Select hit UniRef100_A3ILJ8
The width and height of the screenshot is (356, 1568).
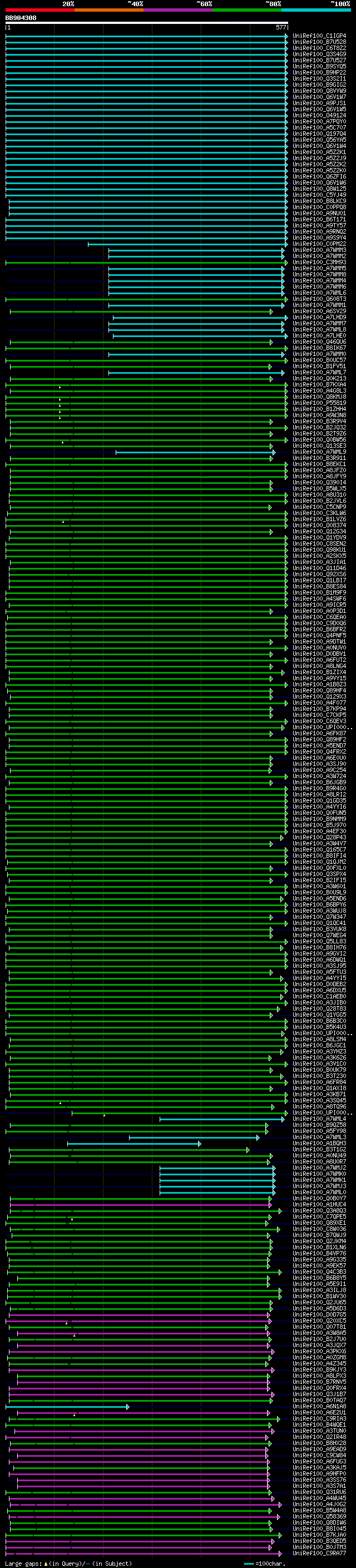pos(319,1290)
